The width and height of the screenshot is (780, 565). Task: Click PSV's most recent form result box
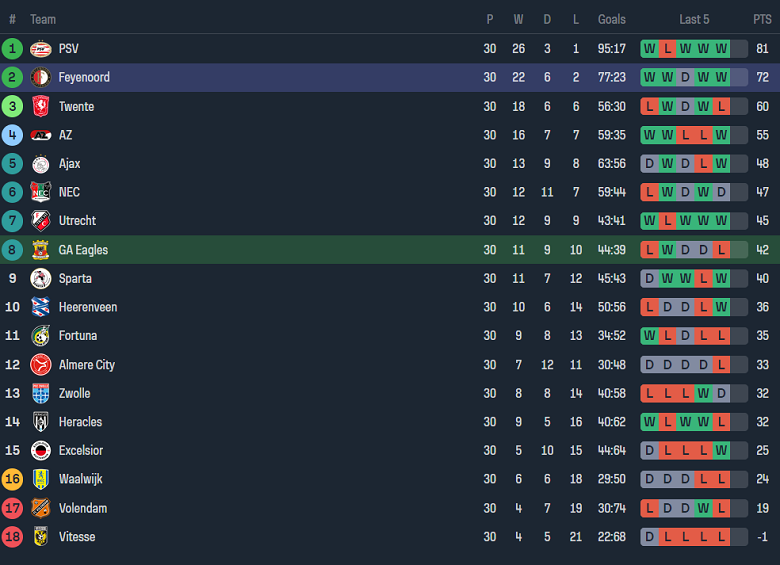721,49
